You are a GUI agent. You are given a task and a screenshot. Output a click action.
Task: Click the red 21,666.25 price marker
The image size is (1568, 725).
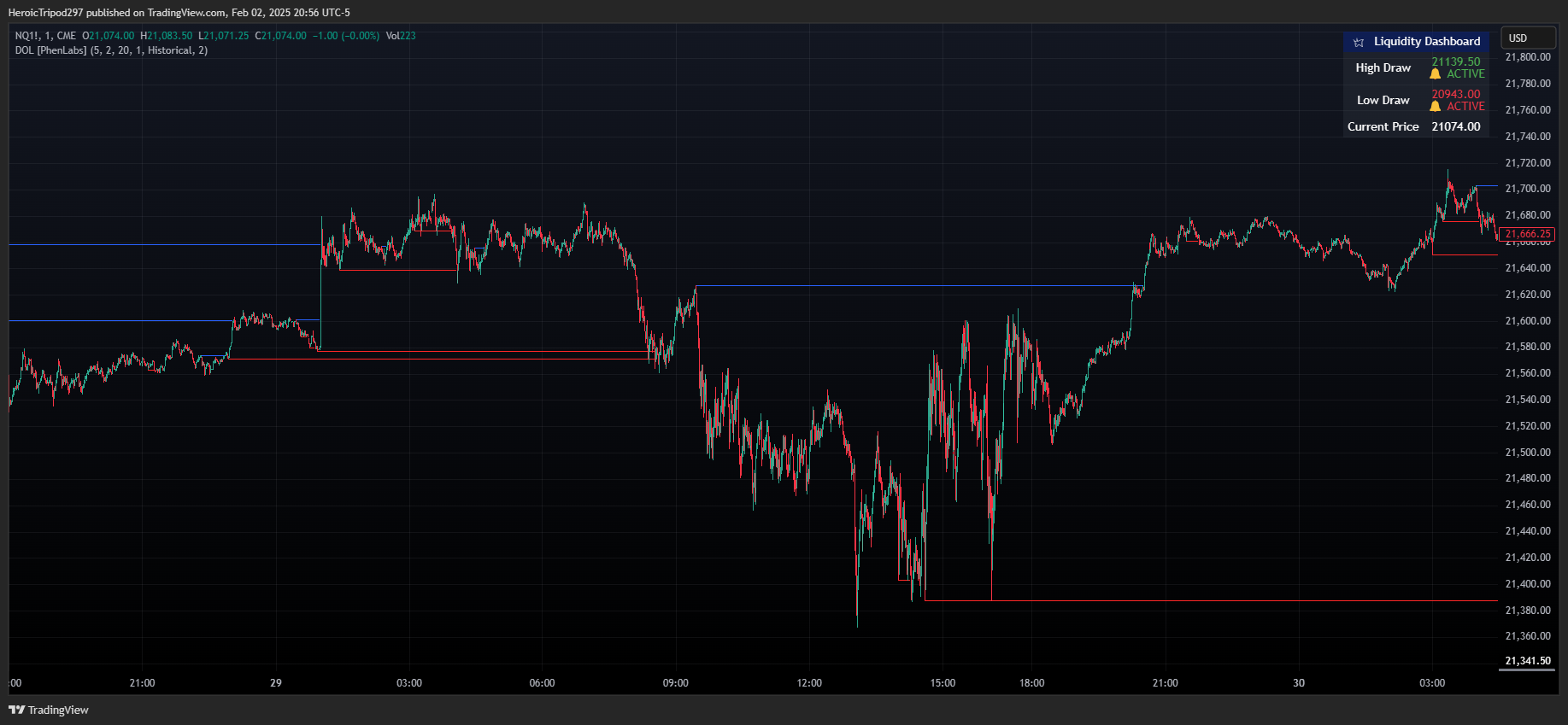click(1527, 234)
